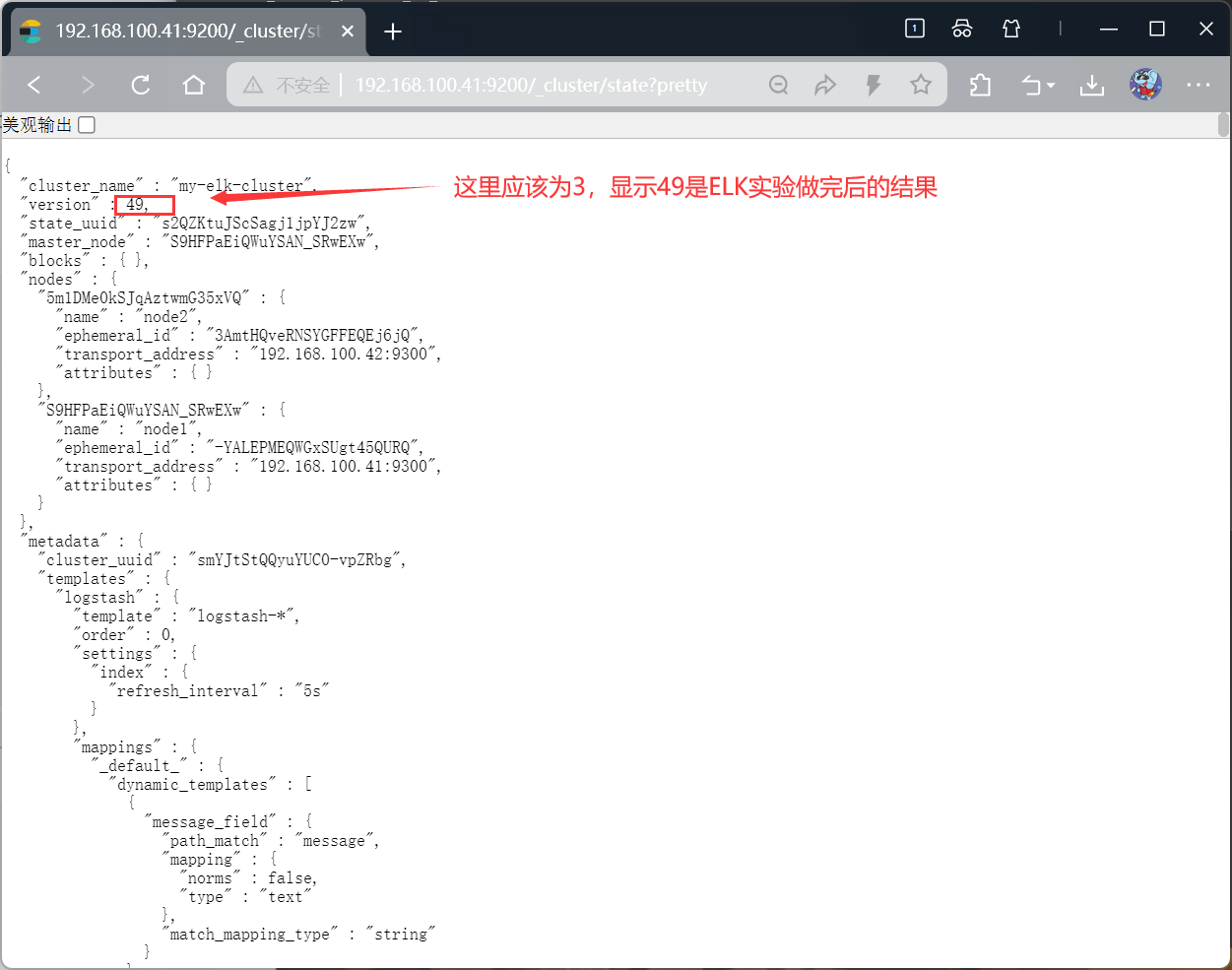Screen dimensions: 1232x970
Task: Click the "logstash-*" template value
Action: click(239, 616)
